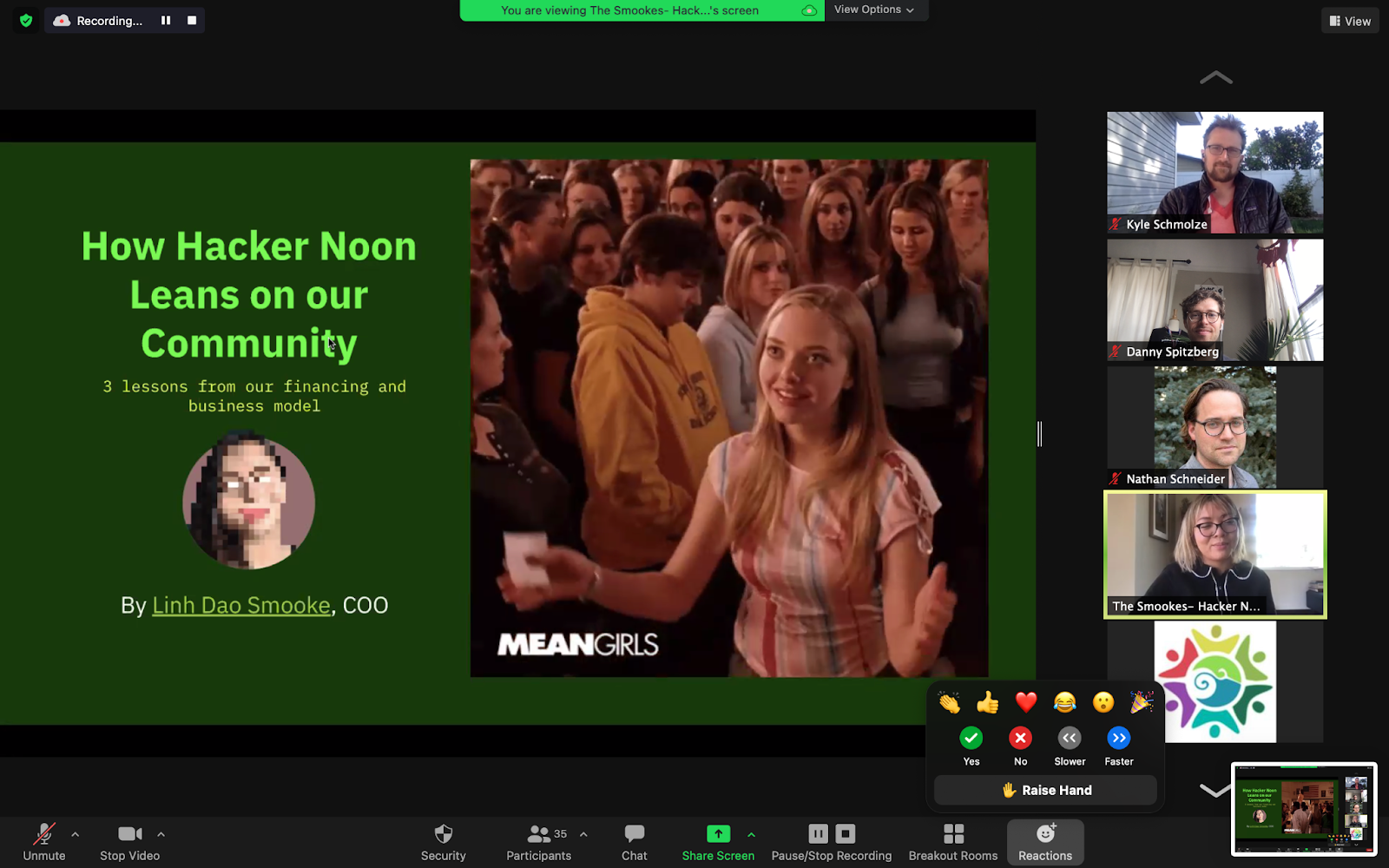
Task: Click the cloud icon in the green banner
Action: coord(809,10)
